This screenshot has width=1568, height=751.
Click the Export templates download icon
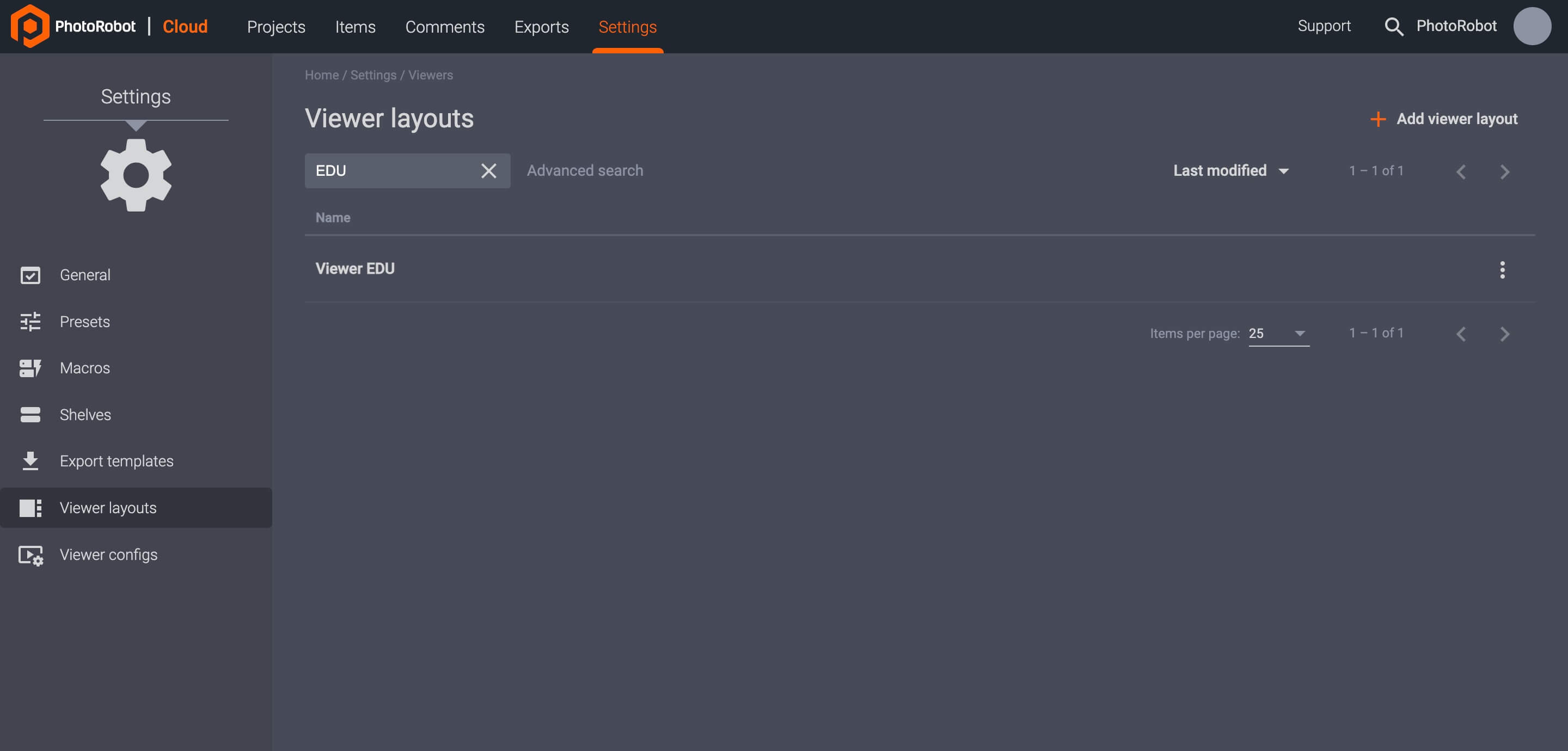click(31, 461)
